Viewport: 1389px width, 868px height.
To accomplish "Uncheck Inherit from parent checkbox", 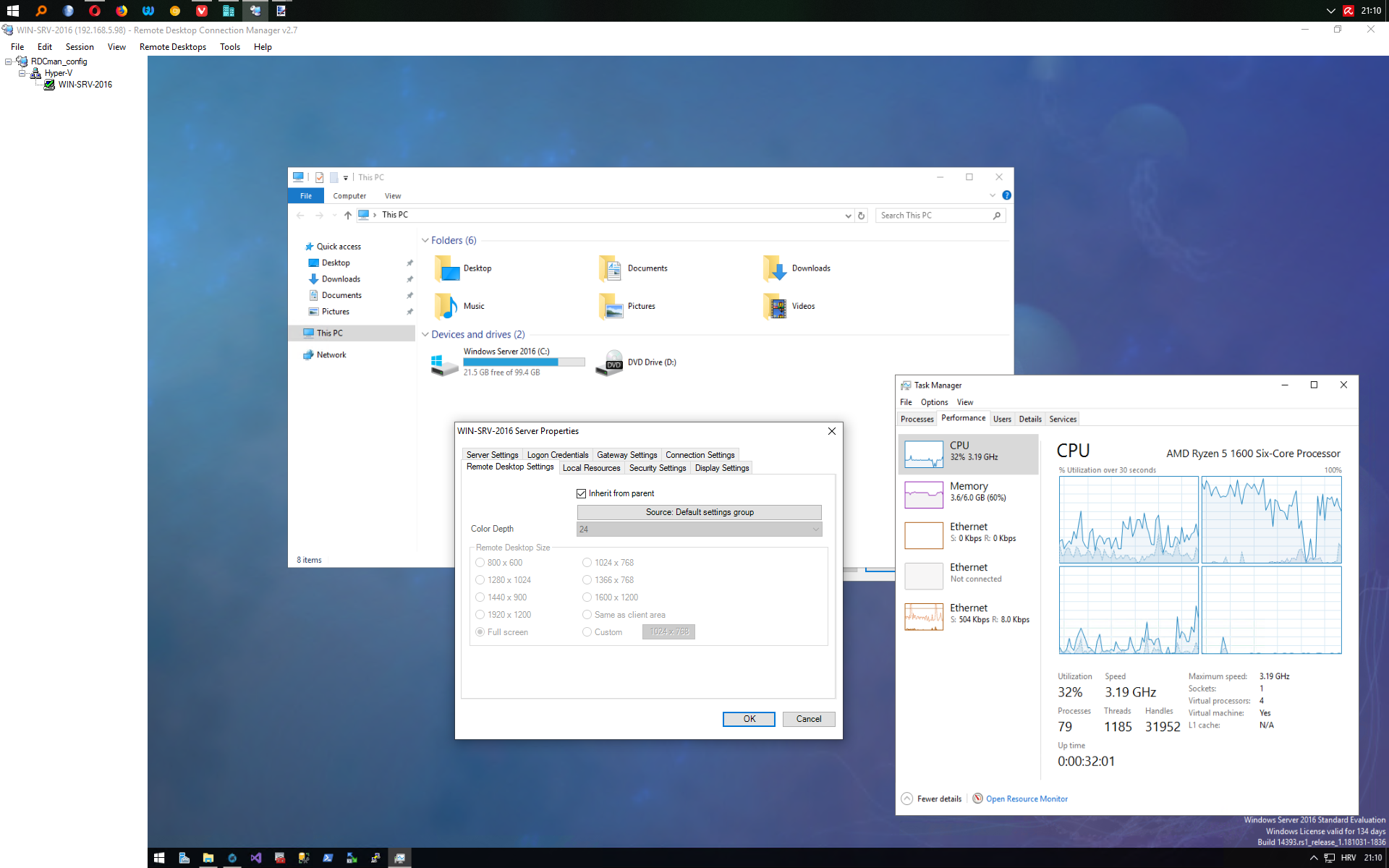I will pyautogui.click(x=581, y=493).
